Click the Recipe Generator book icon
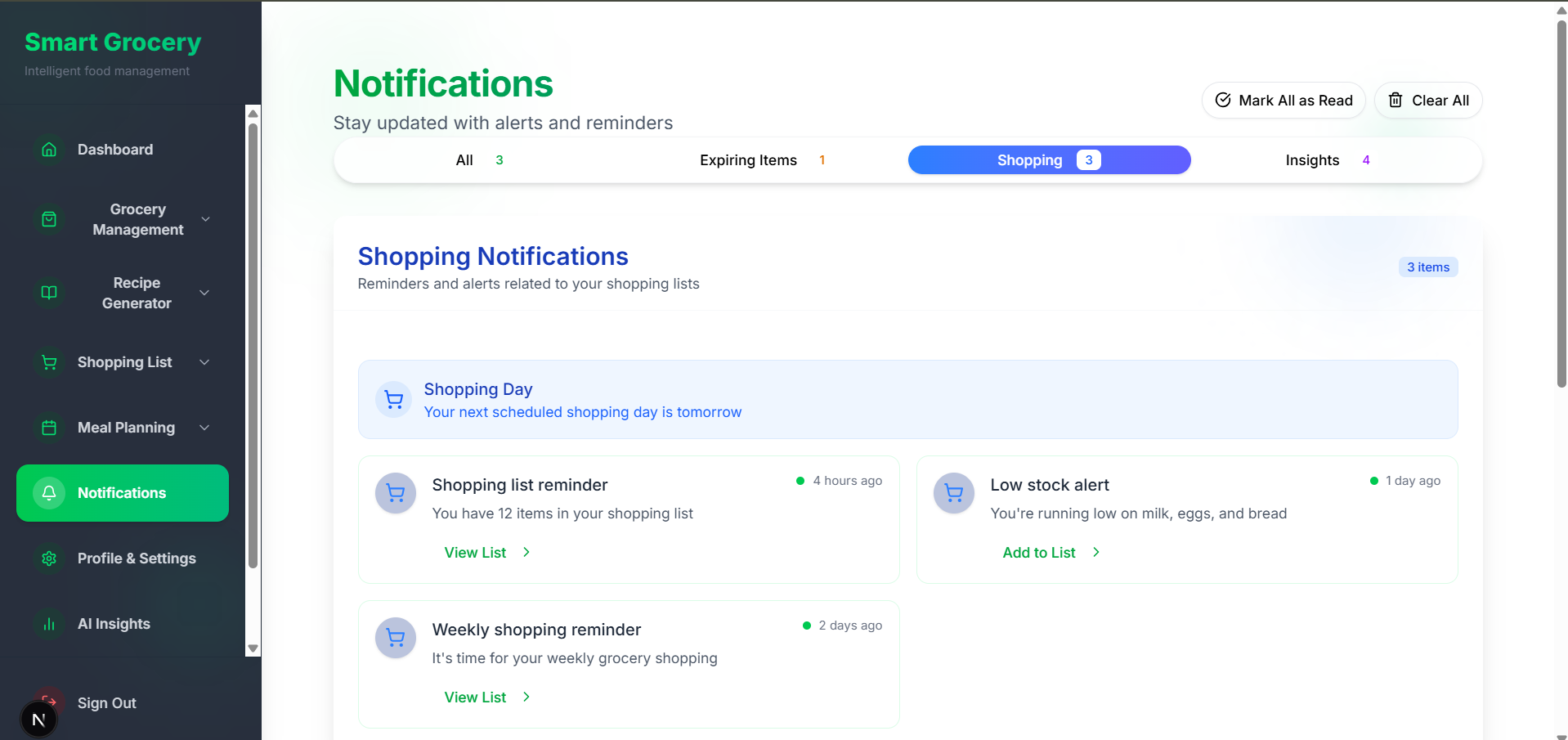The image size is (1568, 740). [x=49, y=293]
